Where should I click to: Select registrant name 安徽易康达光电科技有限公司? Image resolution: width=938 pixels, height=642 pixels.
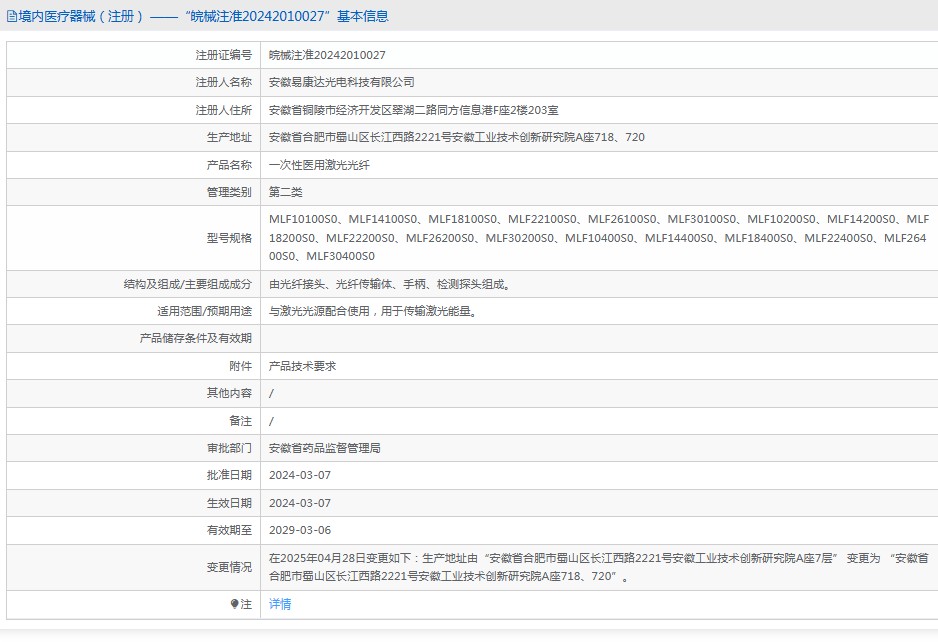(342, 83)
